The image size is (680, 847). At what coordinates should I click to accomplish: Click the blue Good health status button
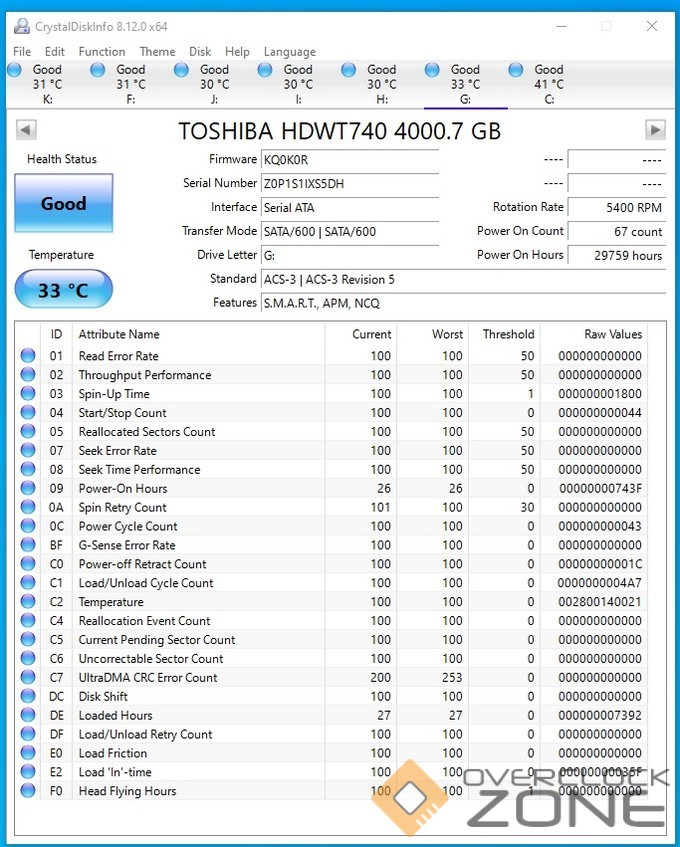[63, 204]
